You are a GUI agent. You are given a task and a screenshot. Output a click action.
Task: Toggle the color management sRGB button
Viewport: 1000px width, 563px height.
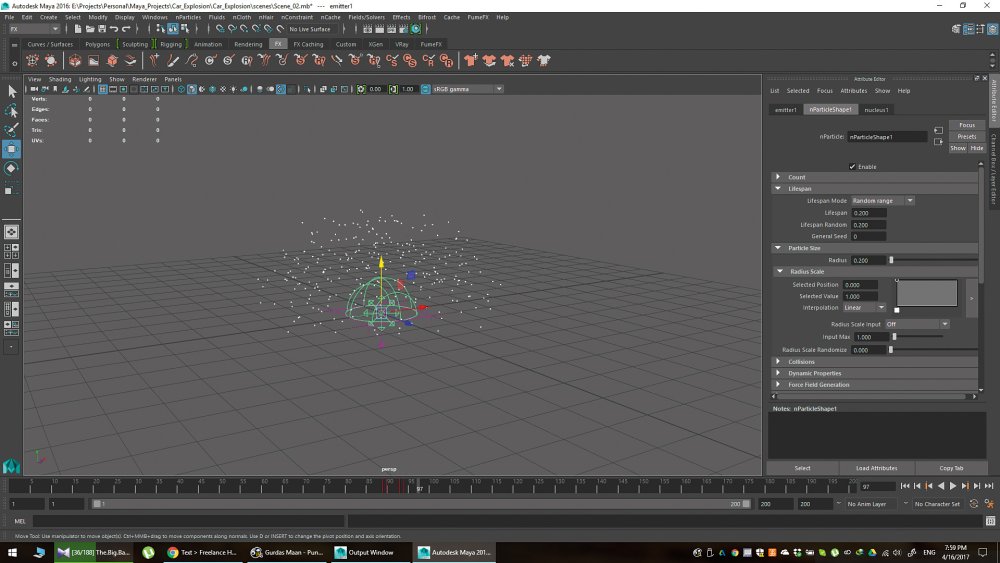pos(425,89)
